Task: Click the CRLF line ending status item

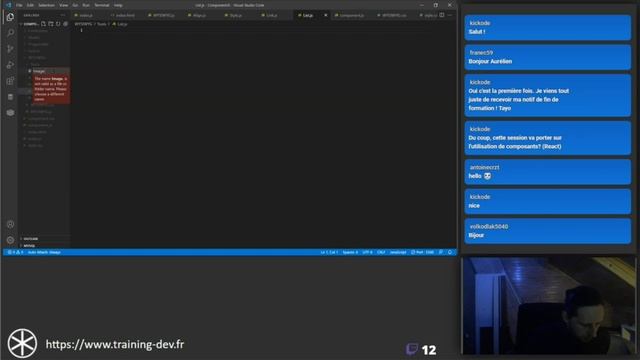Action: (381, 252)
